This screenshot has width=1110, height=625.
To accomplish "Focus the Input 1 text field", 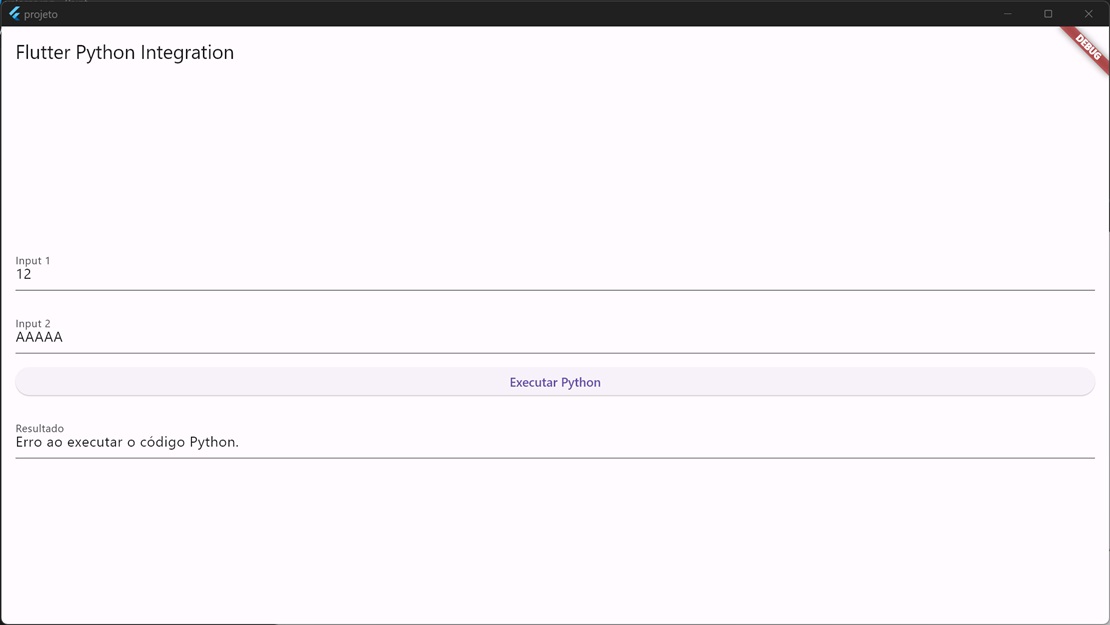I will 555,273.
